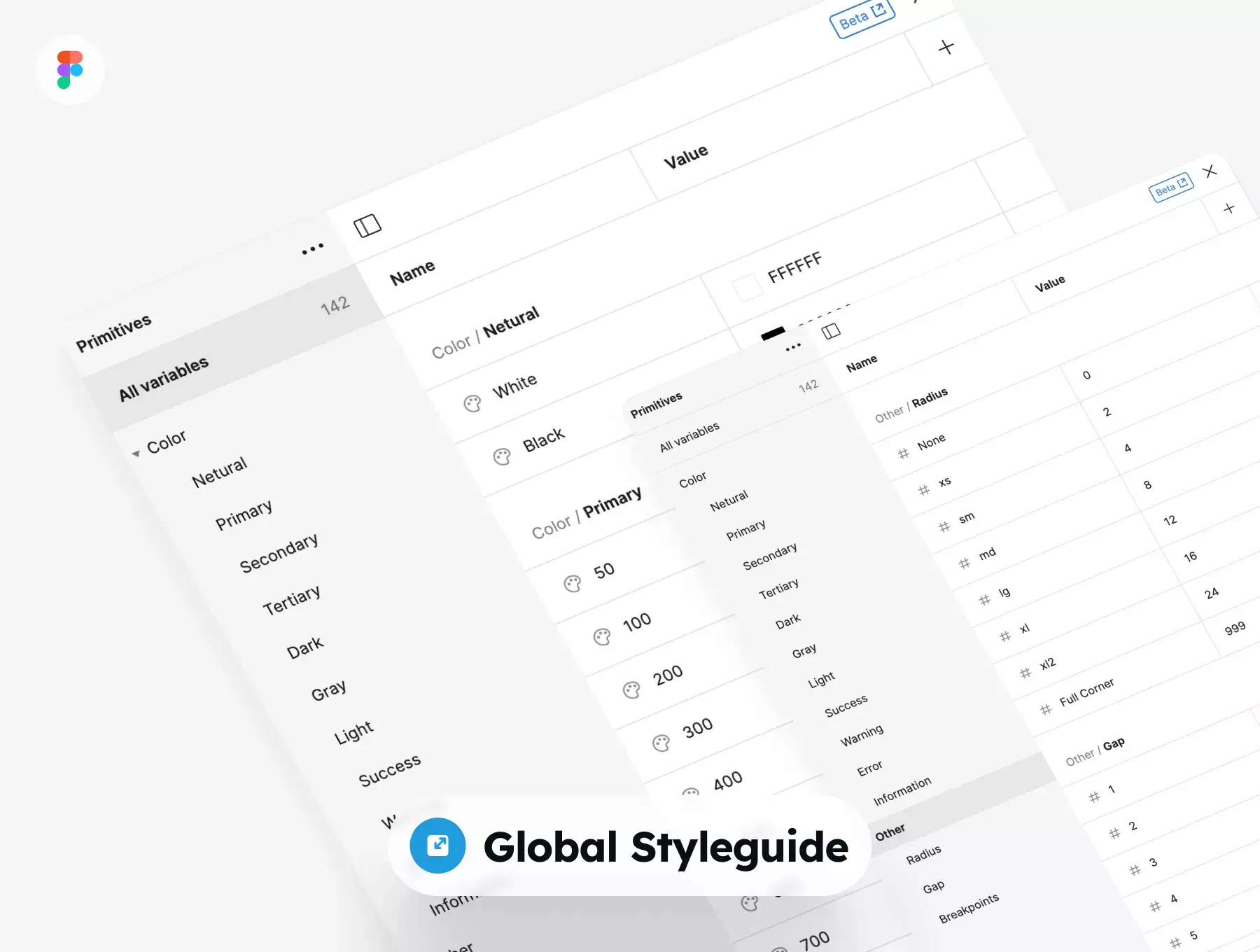
Task: Select Error in front window sidebar
Action: pyautogui.click(x=869, y=769)
